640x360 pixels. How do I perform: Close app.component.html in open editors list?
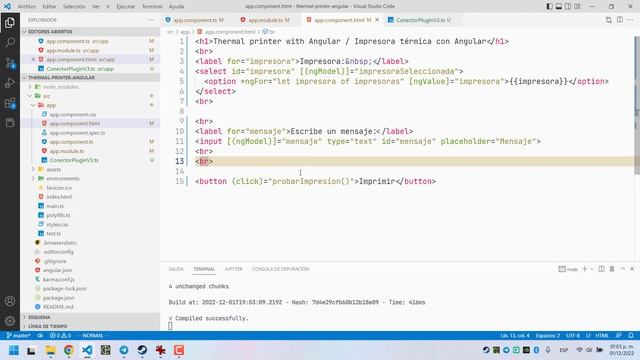tap(33, 60)
